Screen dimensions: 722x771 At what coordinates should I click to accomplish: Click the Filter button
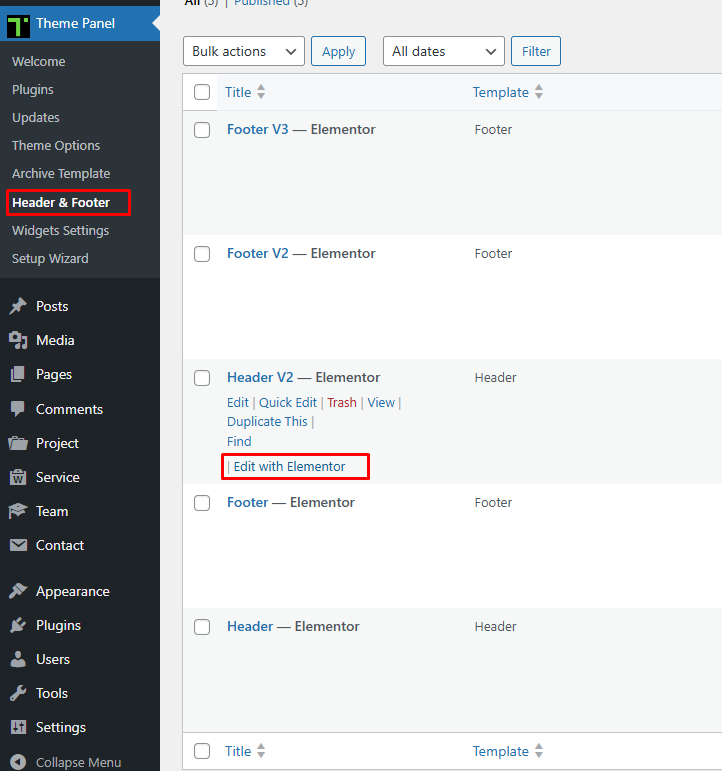point(536,51)
